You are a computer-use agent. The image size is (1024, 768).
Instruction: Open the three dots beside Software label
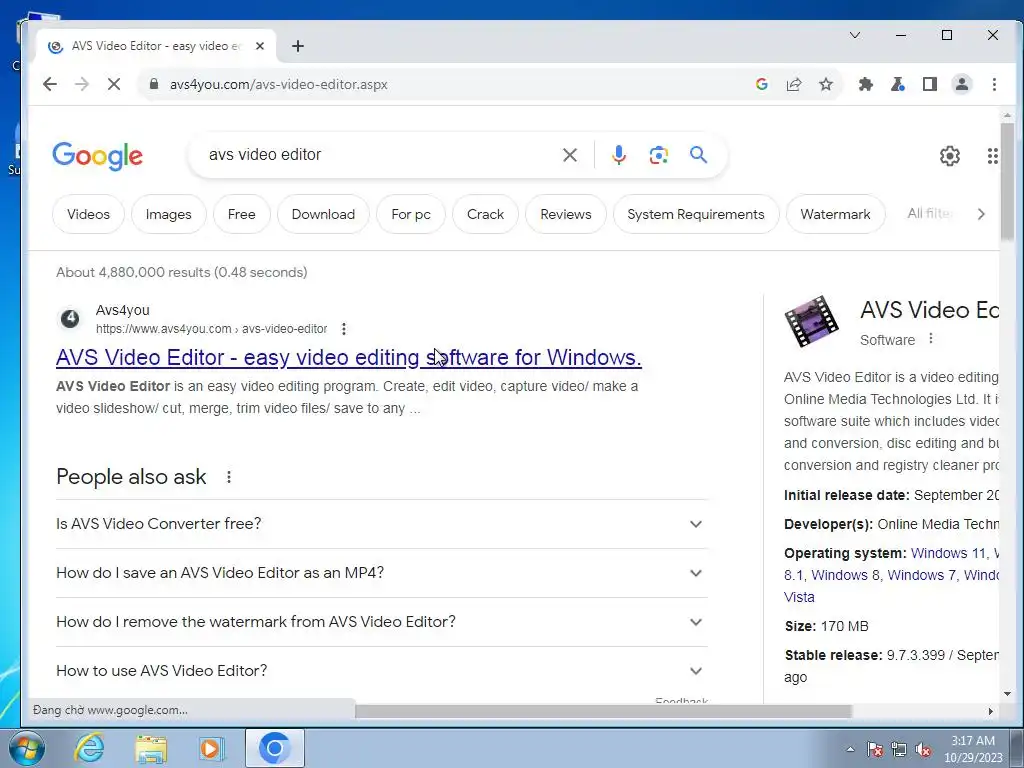931,339
